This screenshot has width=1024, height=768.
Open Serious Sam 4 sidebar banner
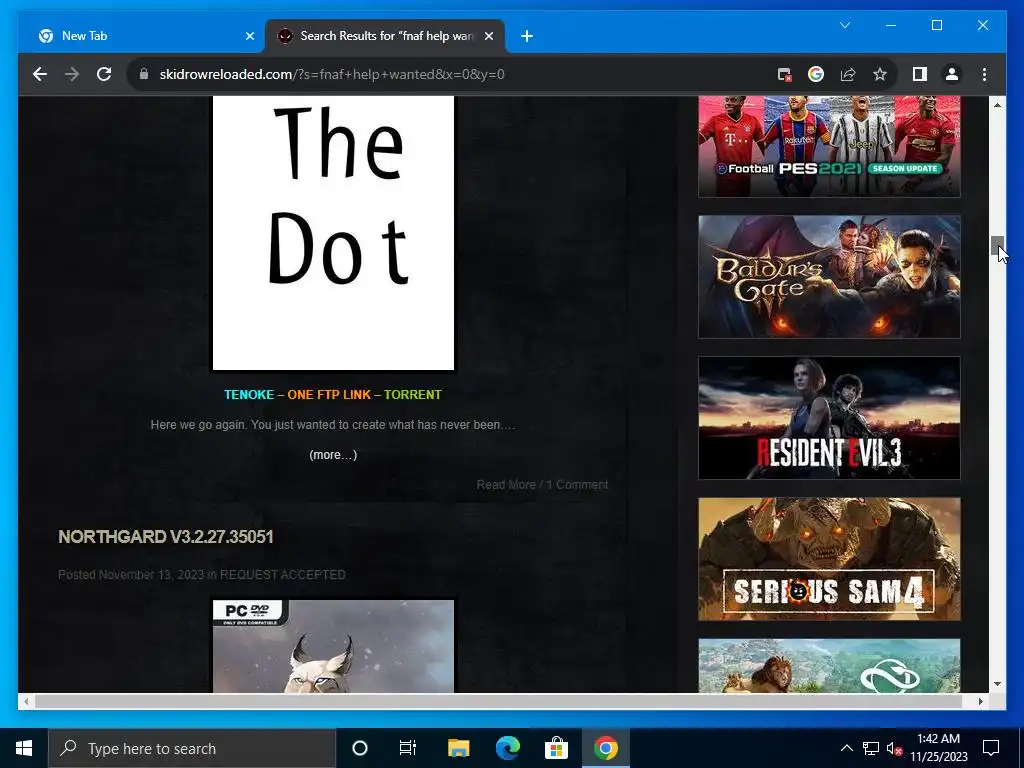point(829,559)
